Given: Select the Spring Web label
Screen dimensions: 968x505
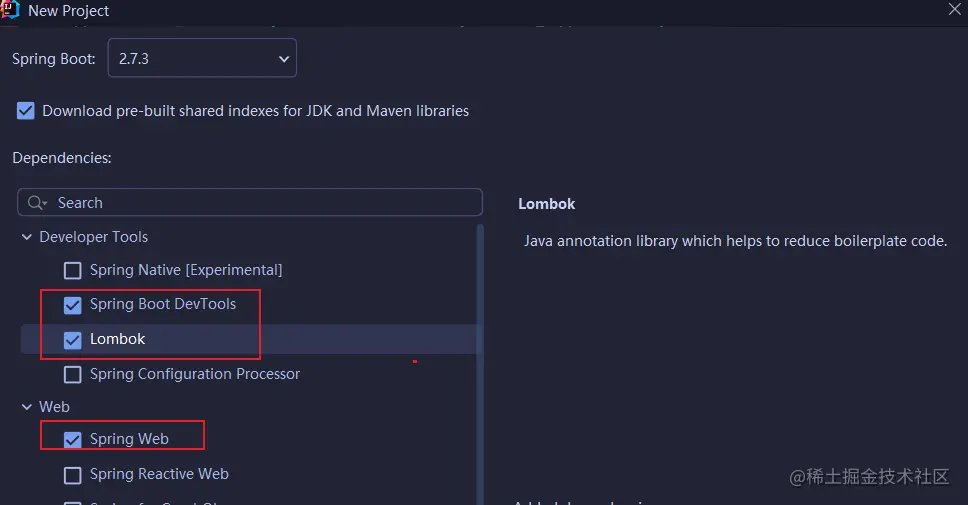Looking at the screenshot, I should click(x=129, y=439).
